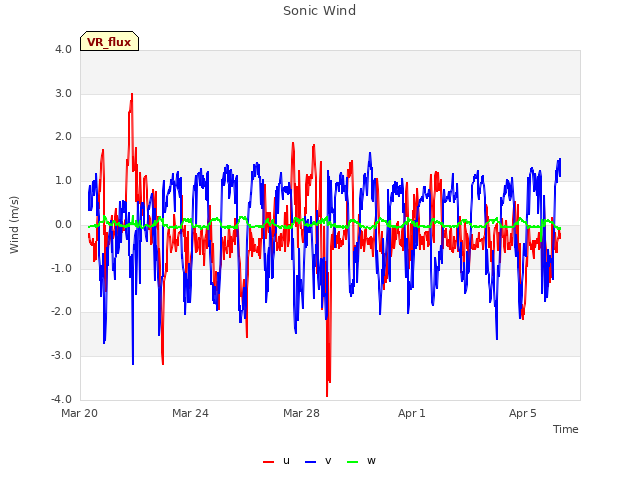Screen dimensions: 640x480
Task: Click the 'Time' x-axis label
Action: (x=565, y=429)
